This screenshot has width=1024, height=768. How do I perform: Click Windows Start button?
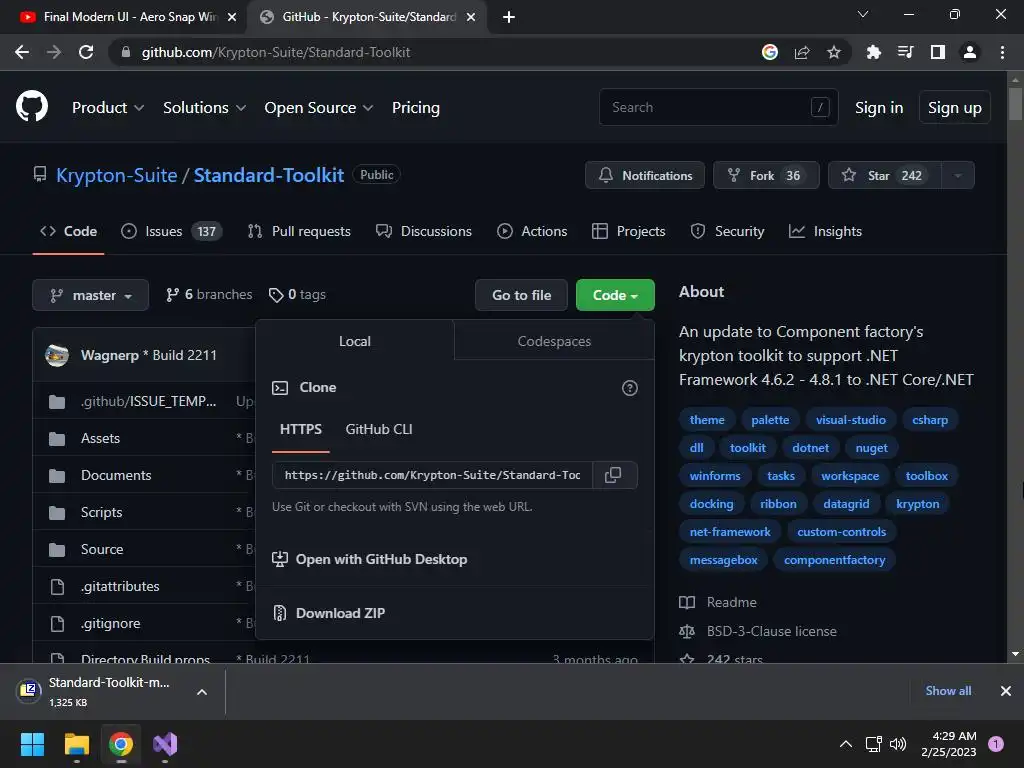32,744
